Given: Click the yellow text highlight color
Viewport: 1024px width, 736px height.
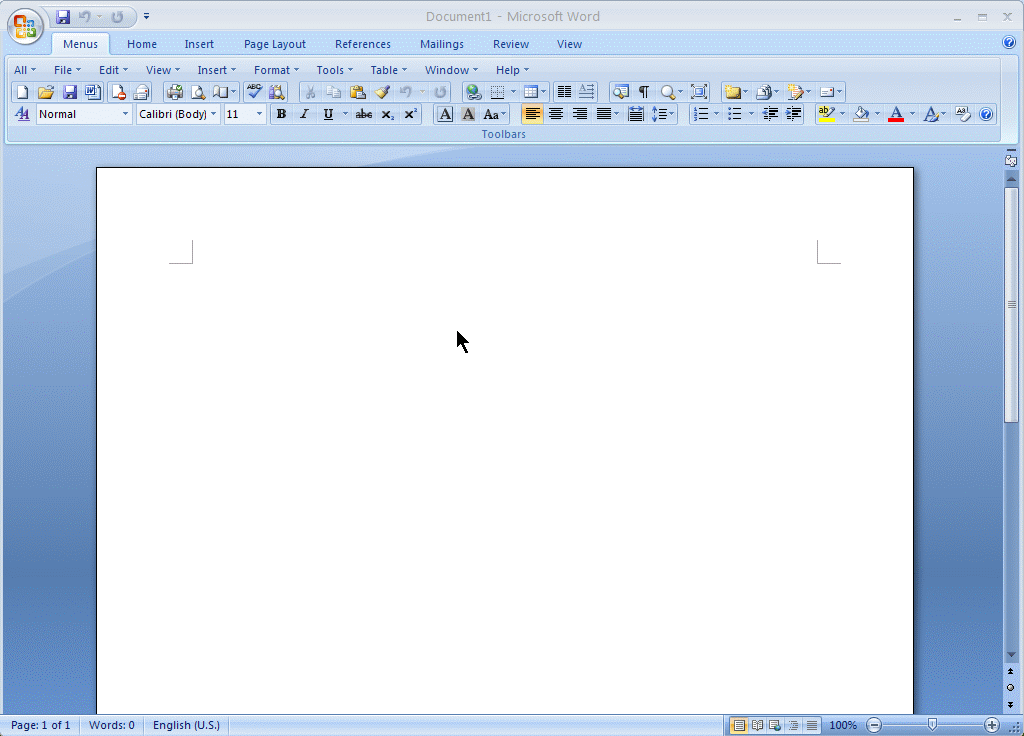Looking at the screenshot, I should tap(826, 114).
